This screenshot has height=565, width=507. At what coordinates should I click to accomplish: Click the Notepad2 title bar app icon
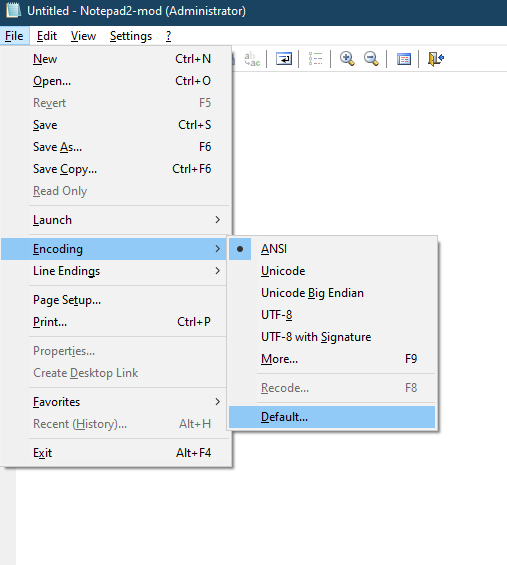pos(13,11)
